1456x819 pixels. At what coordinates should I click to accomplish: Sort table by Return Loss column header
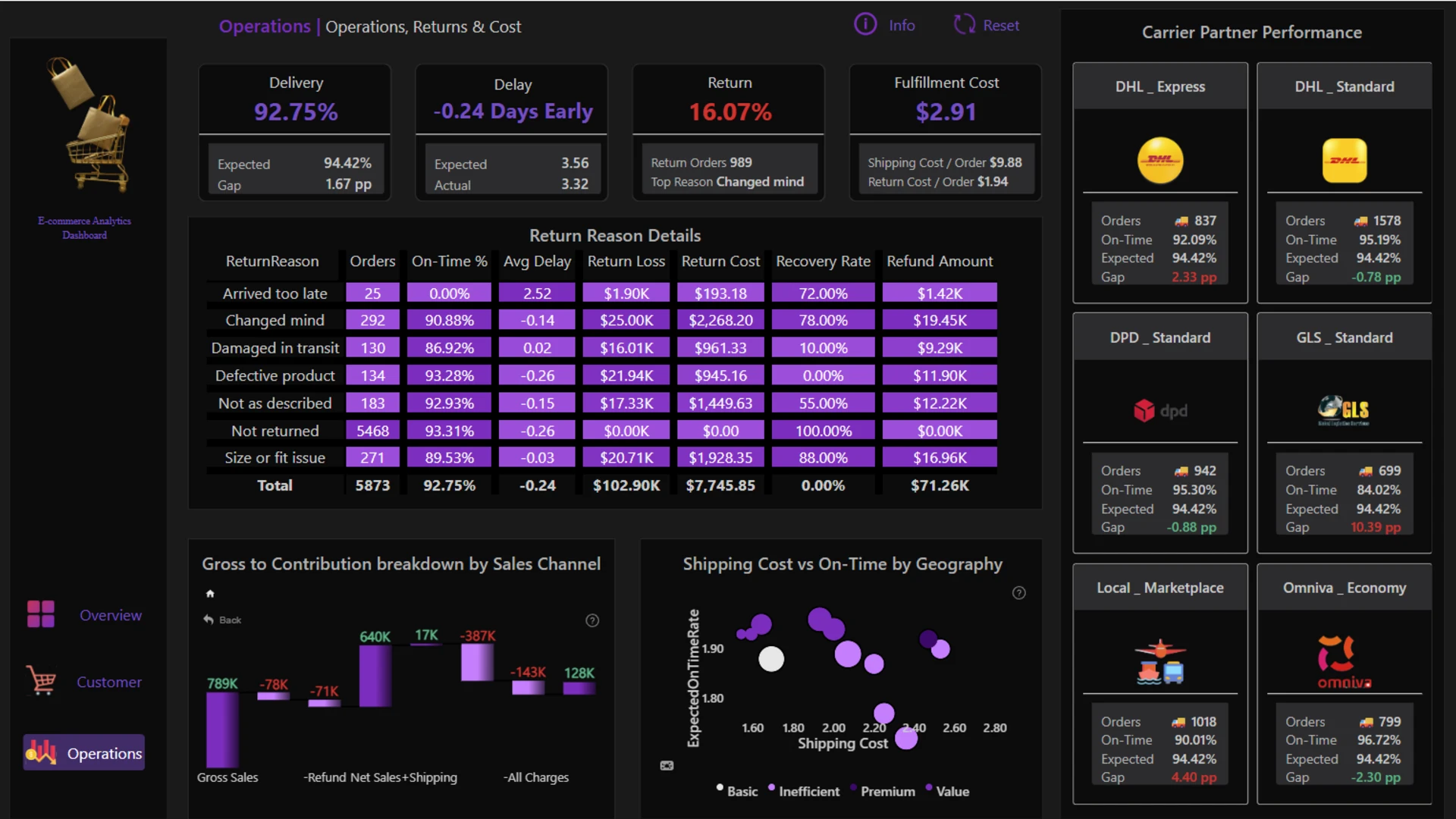click(626, 261)
